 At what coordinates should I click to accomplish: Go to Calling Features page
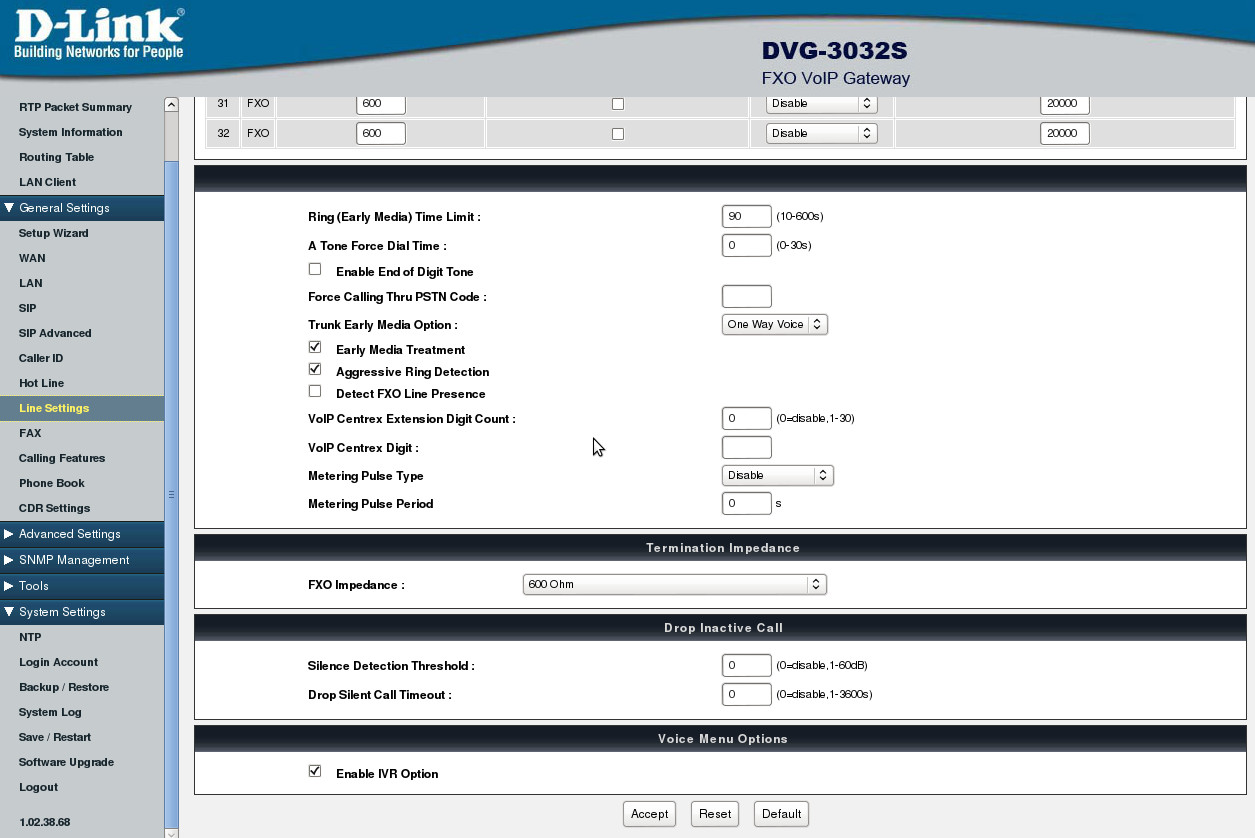[x=62, y=458]
